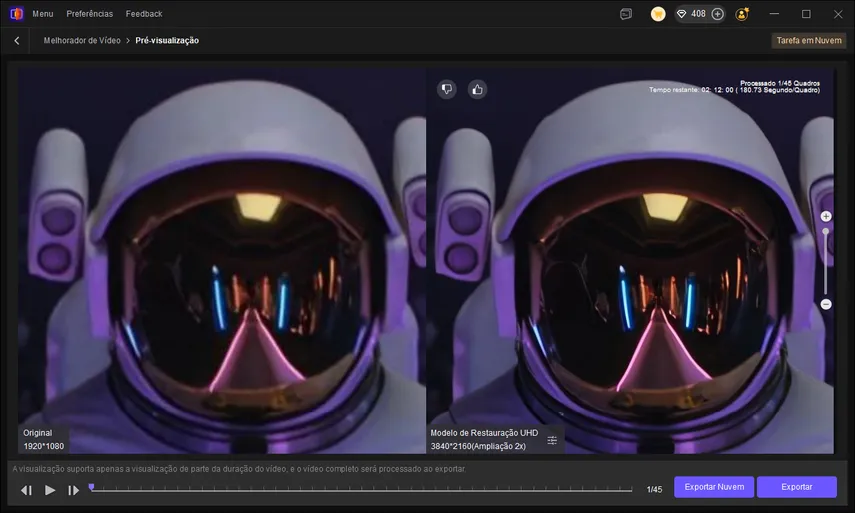Image resolution: width=855 pixels, height=513 pixels.
Task: Click the thumbs down feedback icon
Action: (x=446, y=89)
